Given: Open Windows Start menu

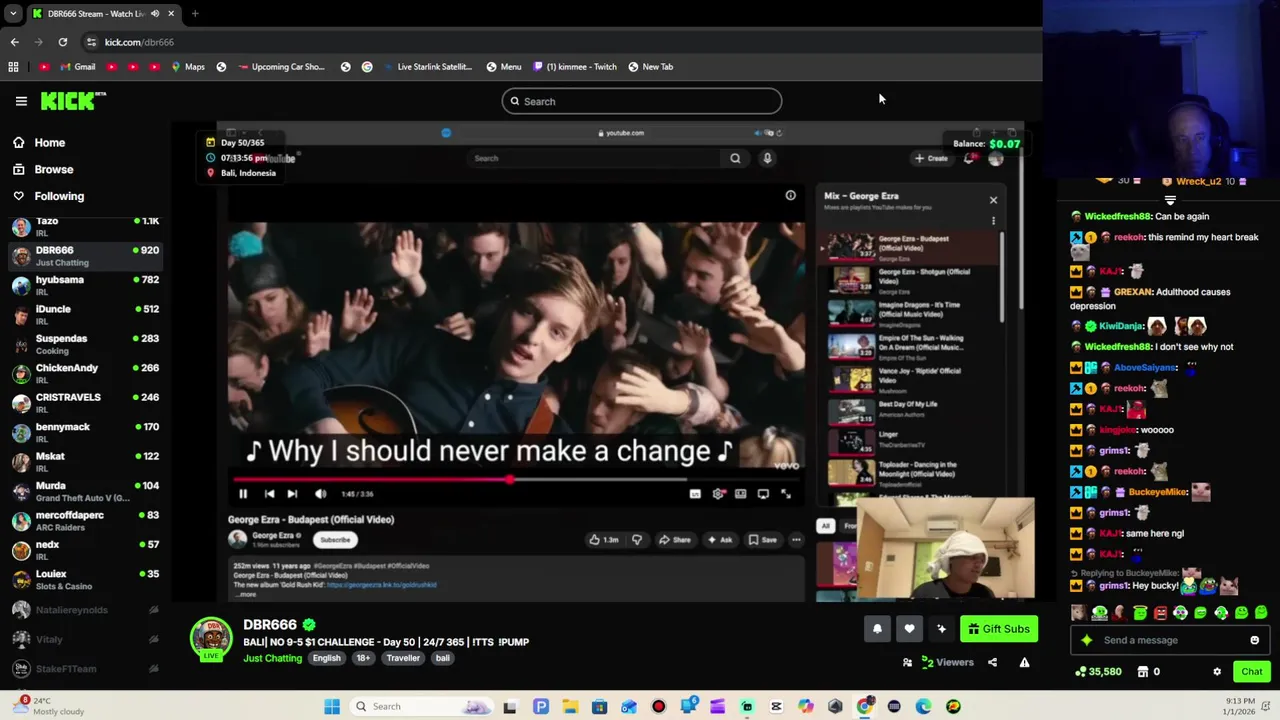Looking at the screenshot, I should (x=332, y=707).
